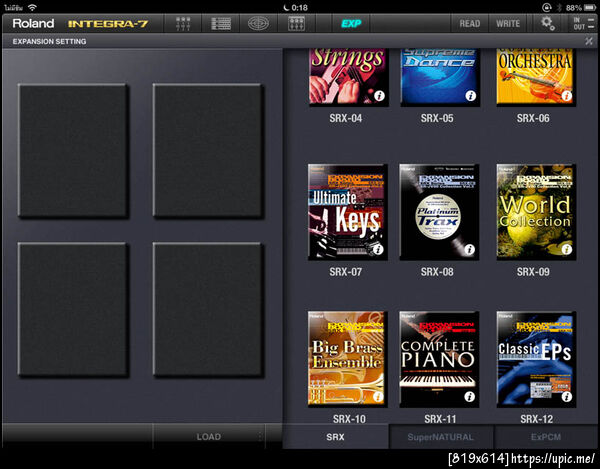Click the WRITE button
The image size is (600, 469).
pos(508,24)
